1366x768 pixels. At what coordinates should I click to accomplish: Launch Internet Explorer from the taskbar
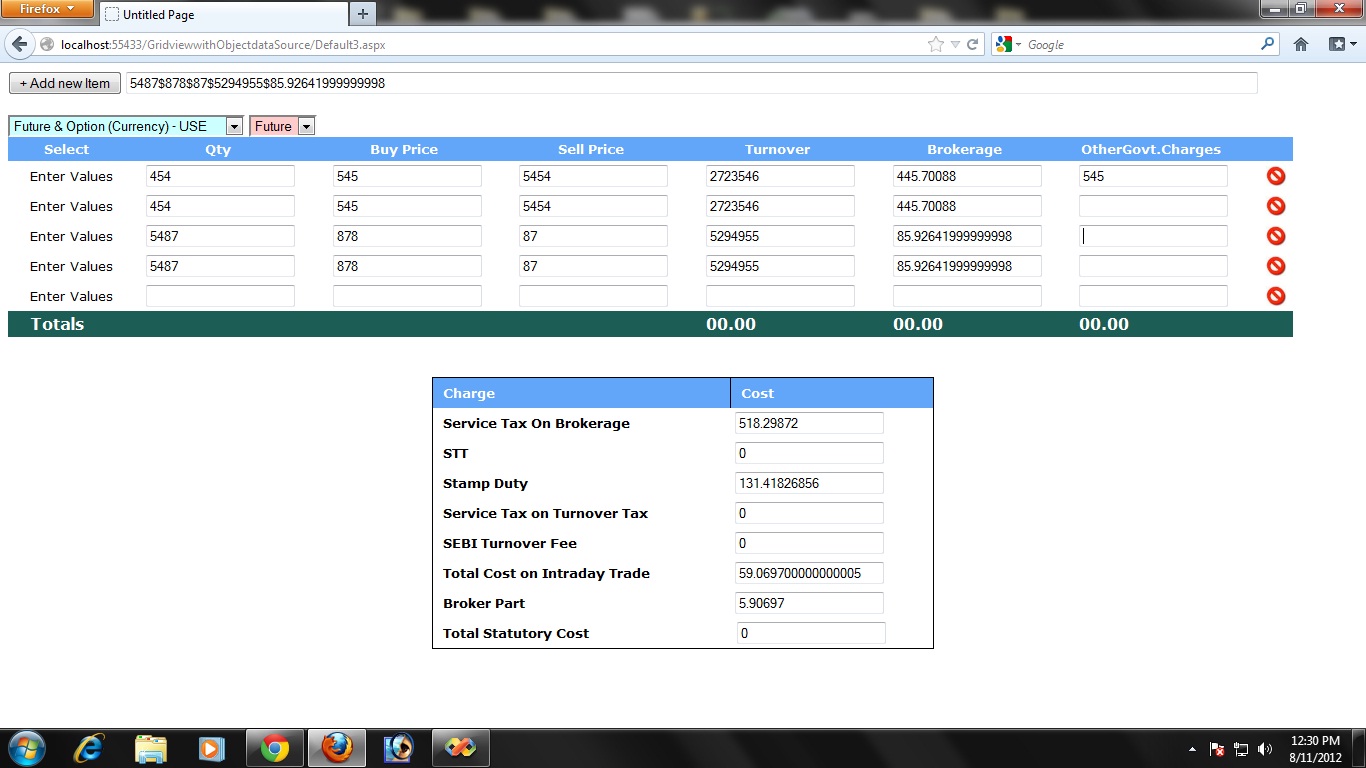pos(88,747)
